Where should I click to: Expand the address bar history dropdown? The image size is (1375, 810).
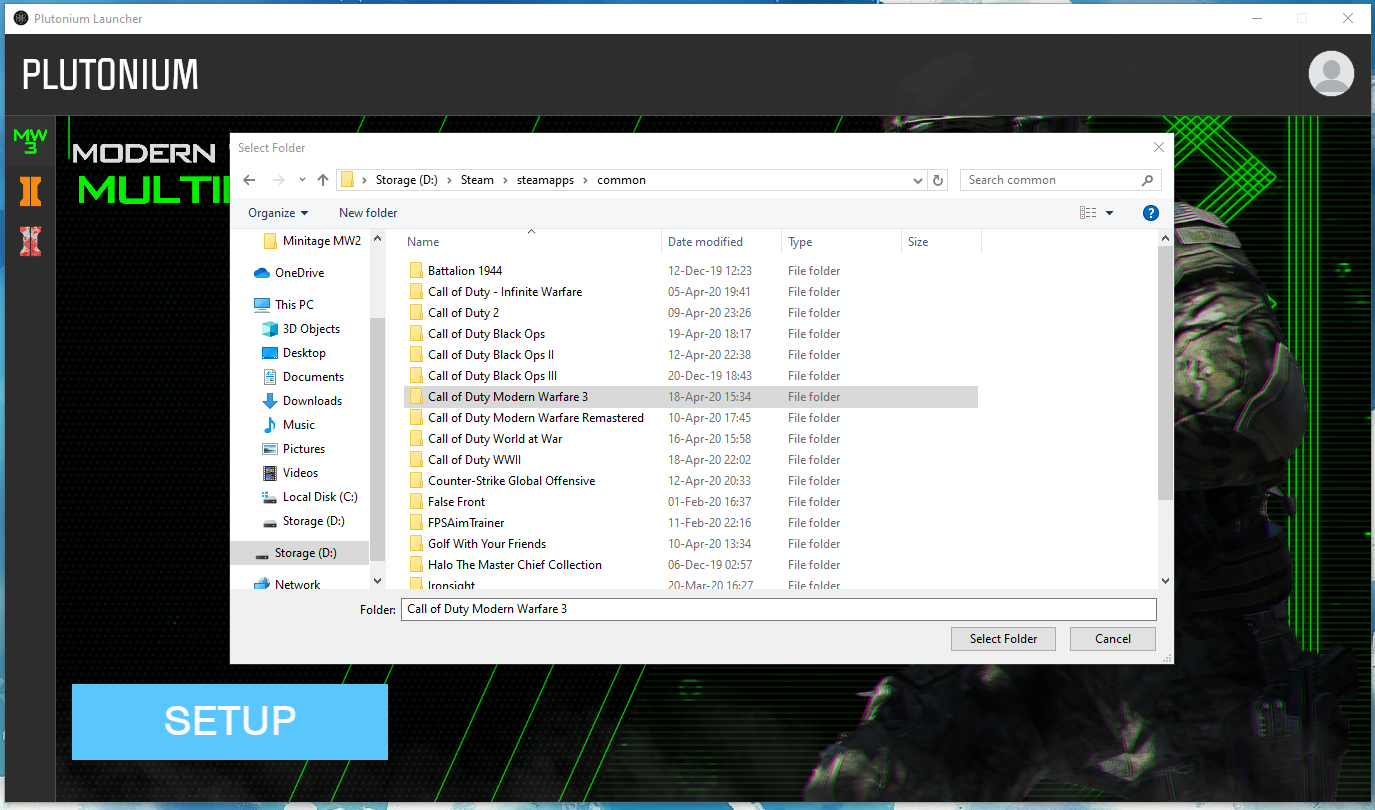(918, 181)
